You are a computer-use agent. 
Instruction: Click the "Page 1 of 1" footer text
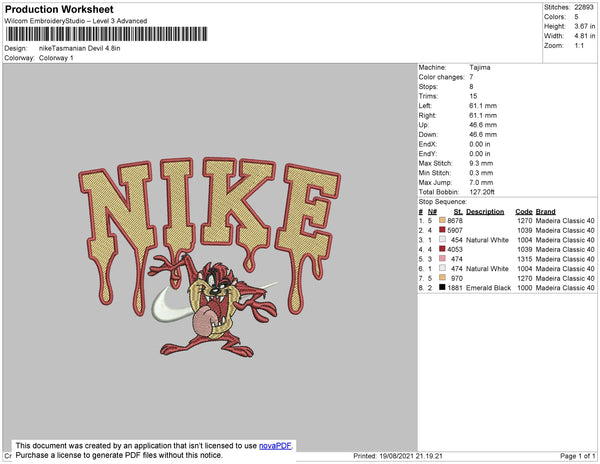(577, 456)
